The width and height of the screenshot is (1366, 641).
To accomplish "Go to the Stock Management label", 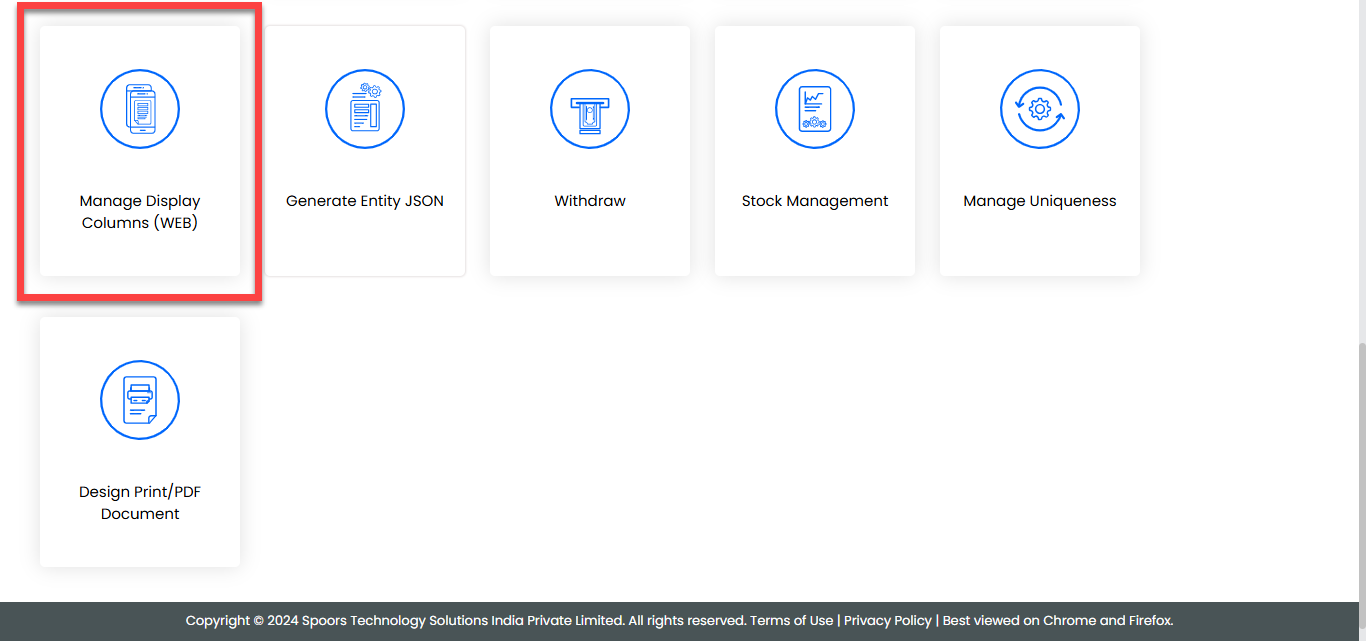I will [815, 201].
